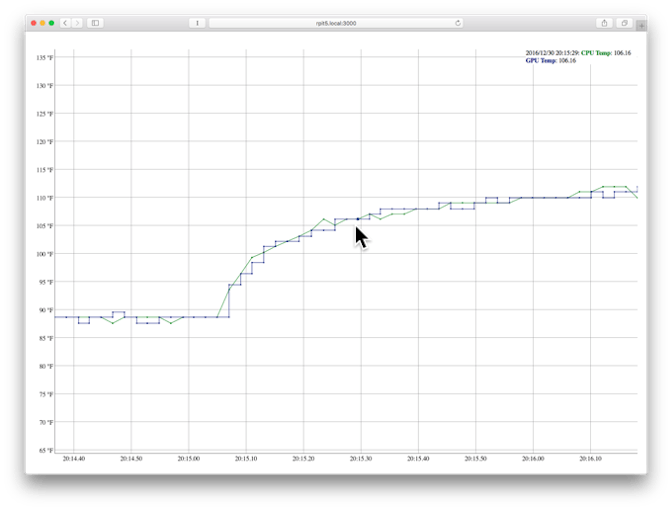This screenshot has height=510, width=672.
Task: Click the GPU Temp legend label
Action: pos(541,60)
